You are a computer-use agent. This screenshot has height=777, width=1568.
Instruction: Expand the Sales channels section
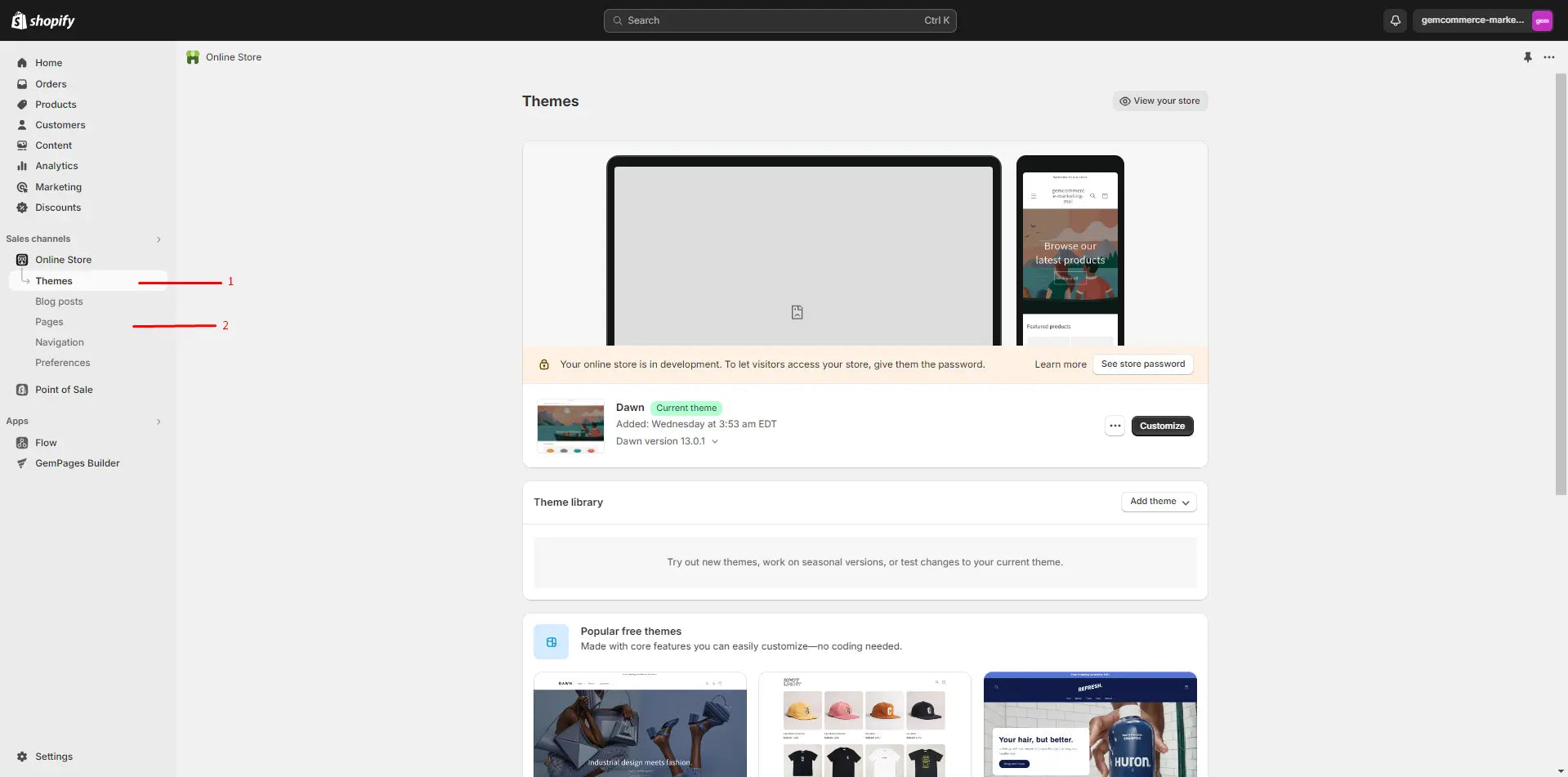(x=159, y=239)
